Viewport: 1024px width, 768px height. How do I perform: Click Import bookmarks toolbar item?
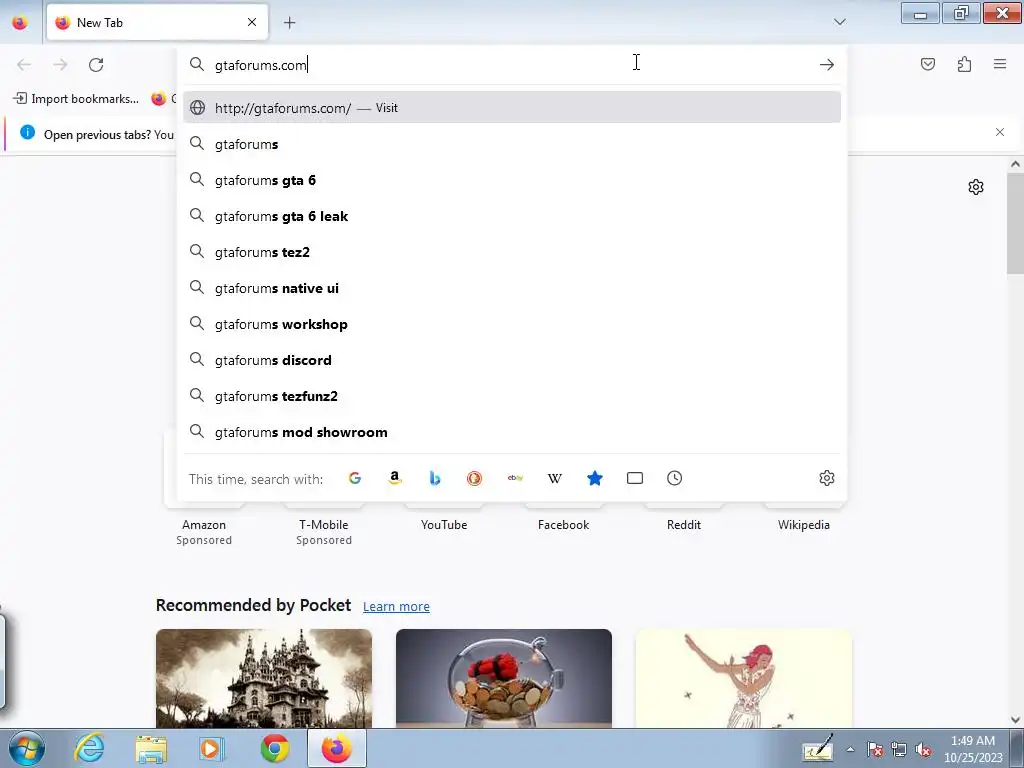coord(76,99)
